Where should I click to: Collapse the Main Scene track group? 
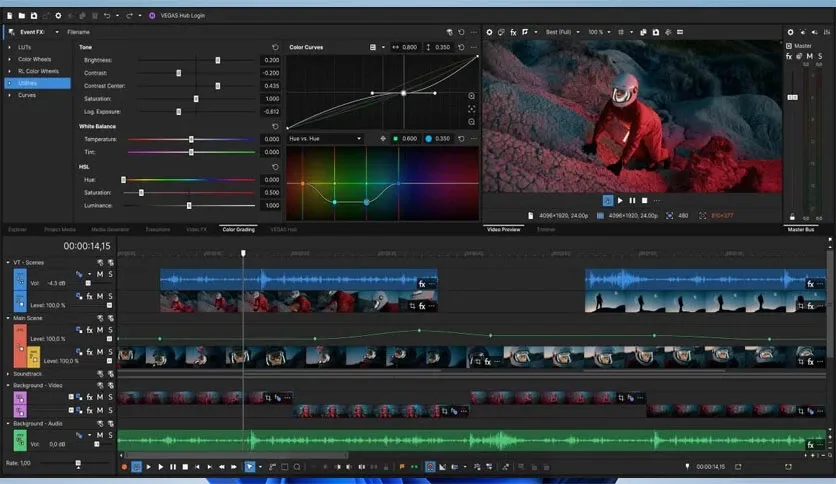[x=8, y=318]
